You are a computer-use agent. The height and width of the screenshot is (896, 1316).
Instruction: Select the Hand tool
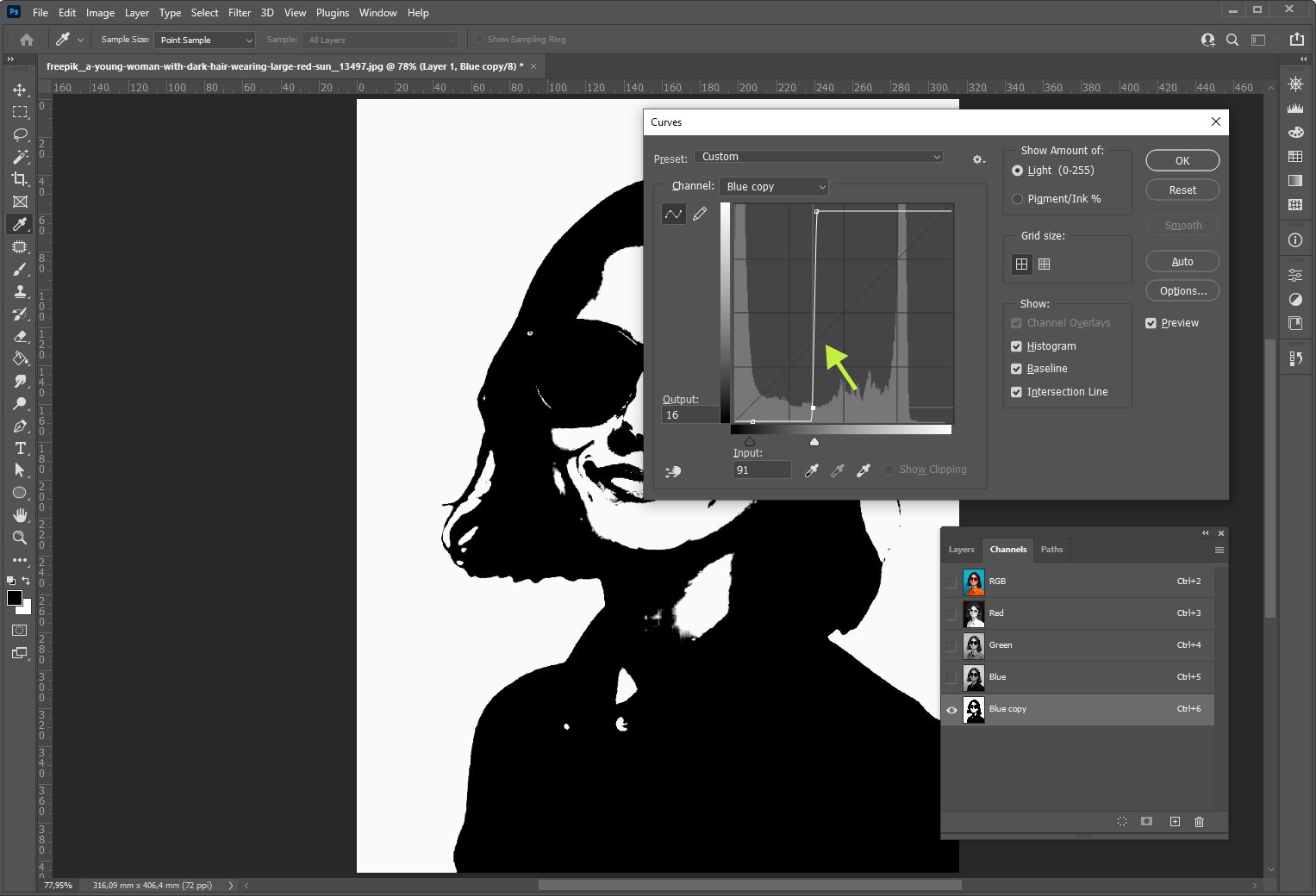pos(20,515)
